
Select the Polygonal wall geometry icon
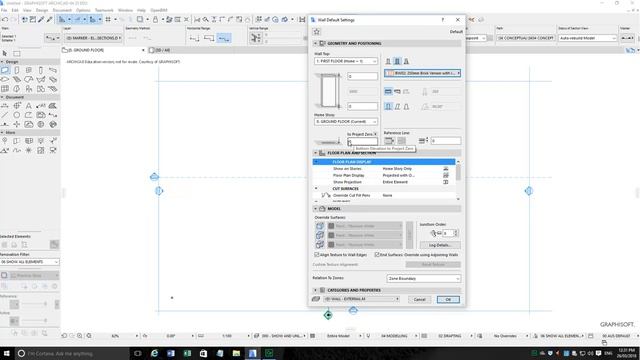pyautogui.click(x=406, y=91)
